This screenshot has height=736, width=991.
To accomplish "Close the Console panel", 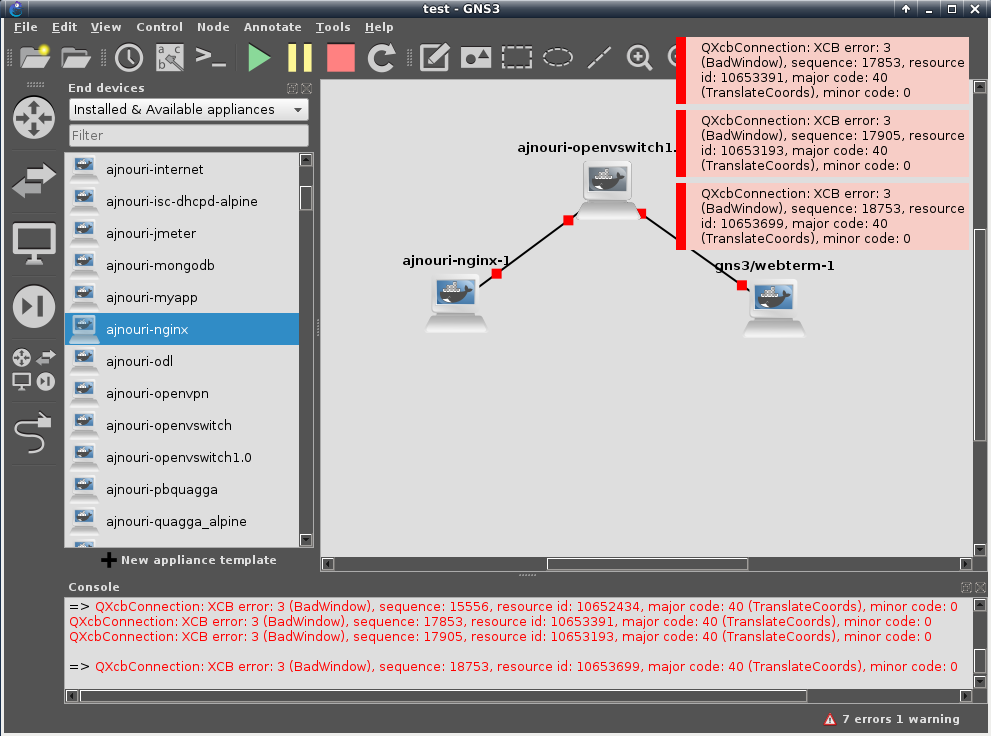I will [980, 588].
